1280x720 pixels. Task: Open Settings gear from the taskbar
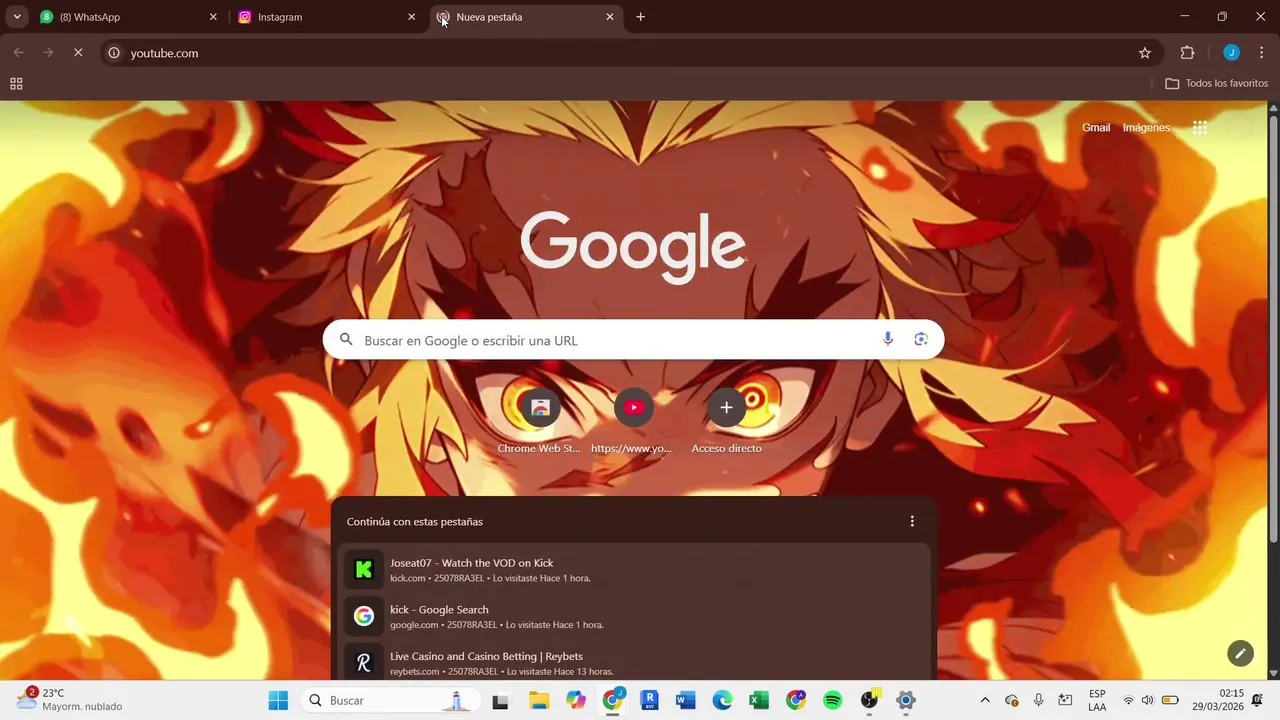905,701
